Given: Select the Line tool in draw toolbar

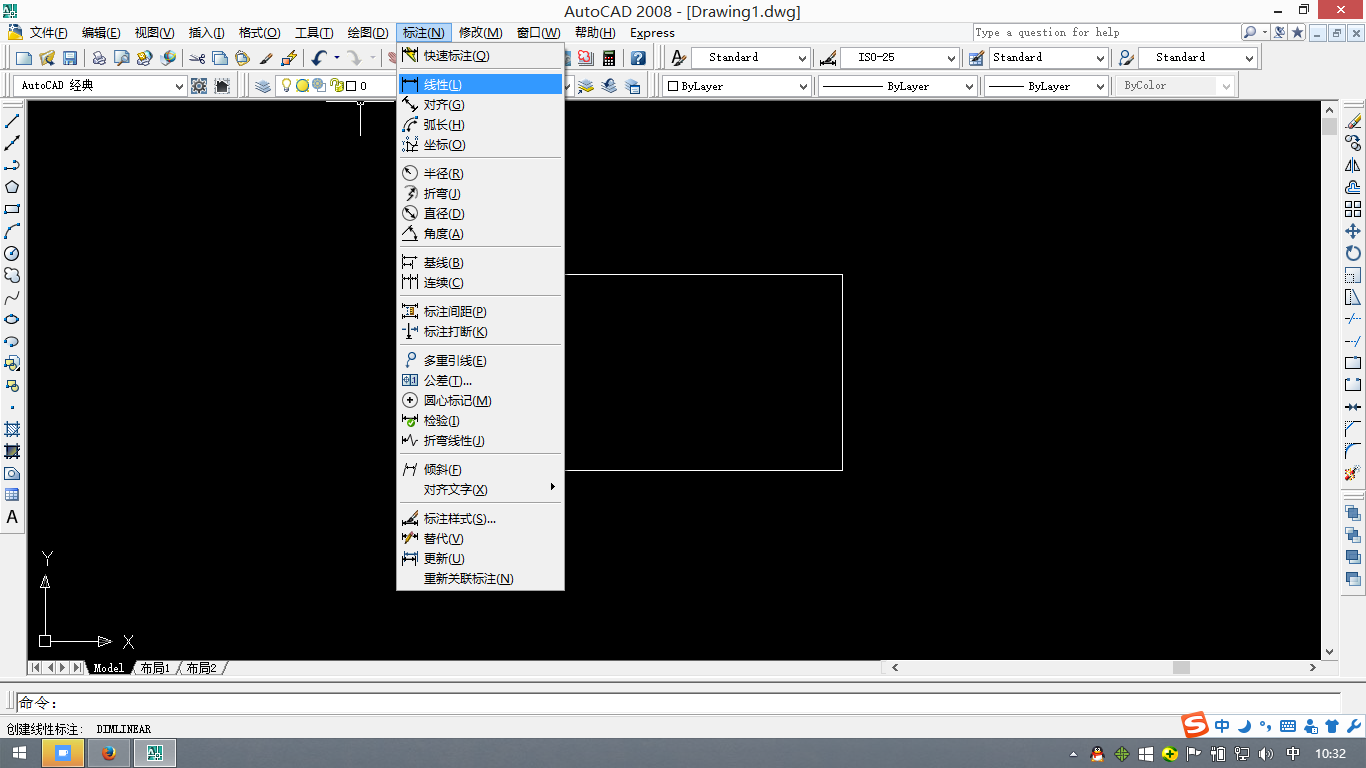Looking at the screenshot, I should point(12,121).
